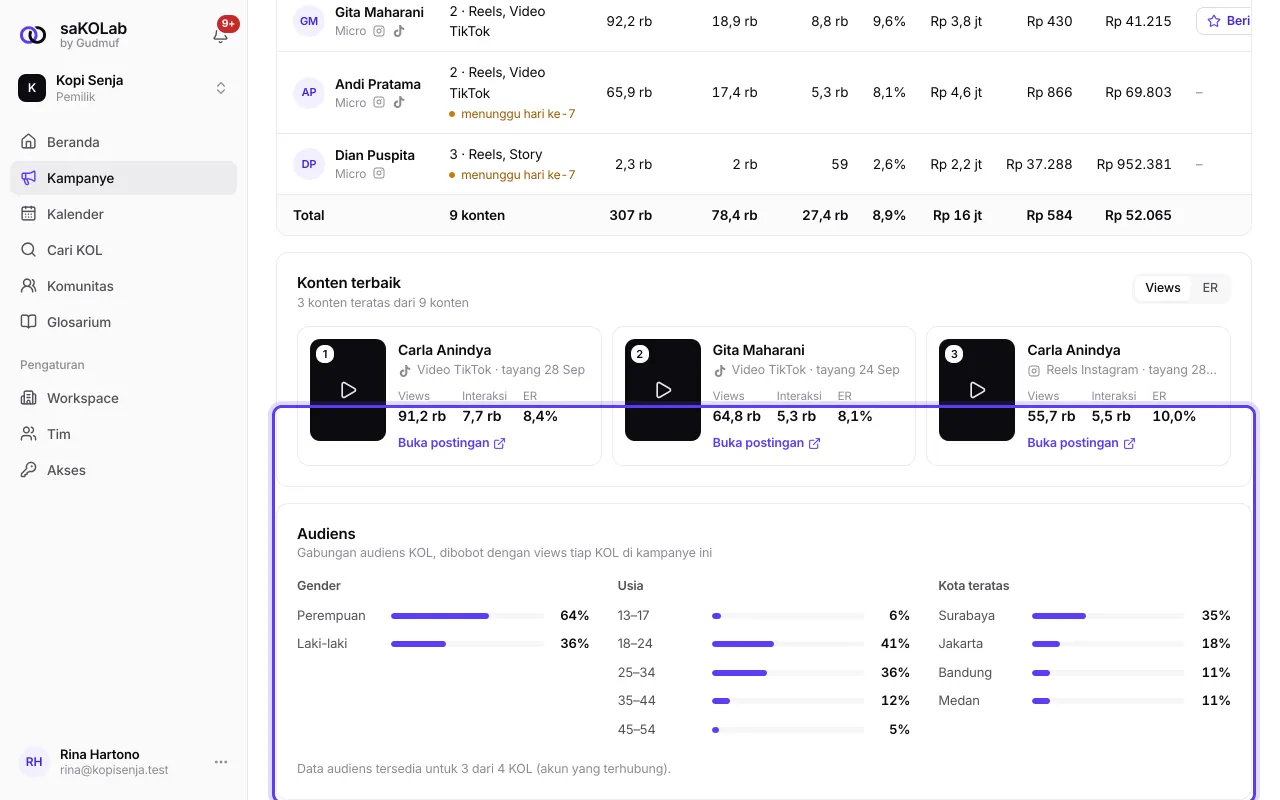Select the Cari KOL magnifier icon

point(28,250)
